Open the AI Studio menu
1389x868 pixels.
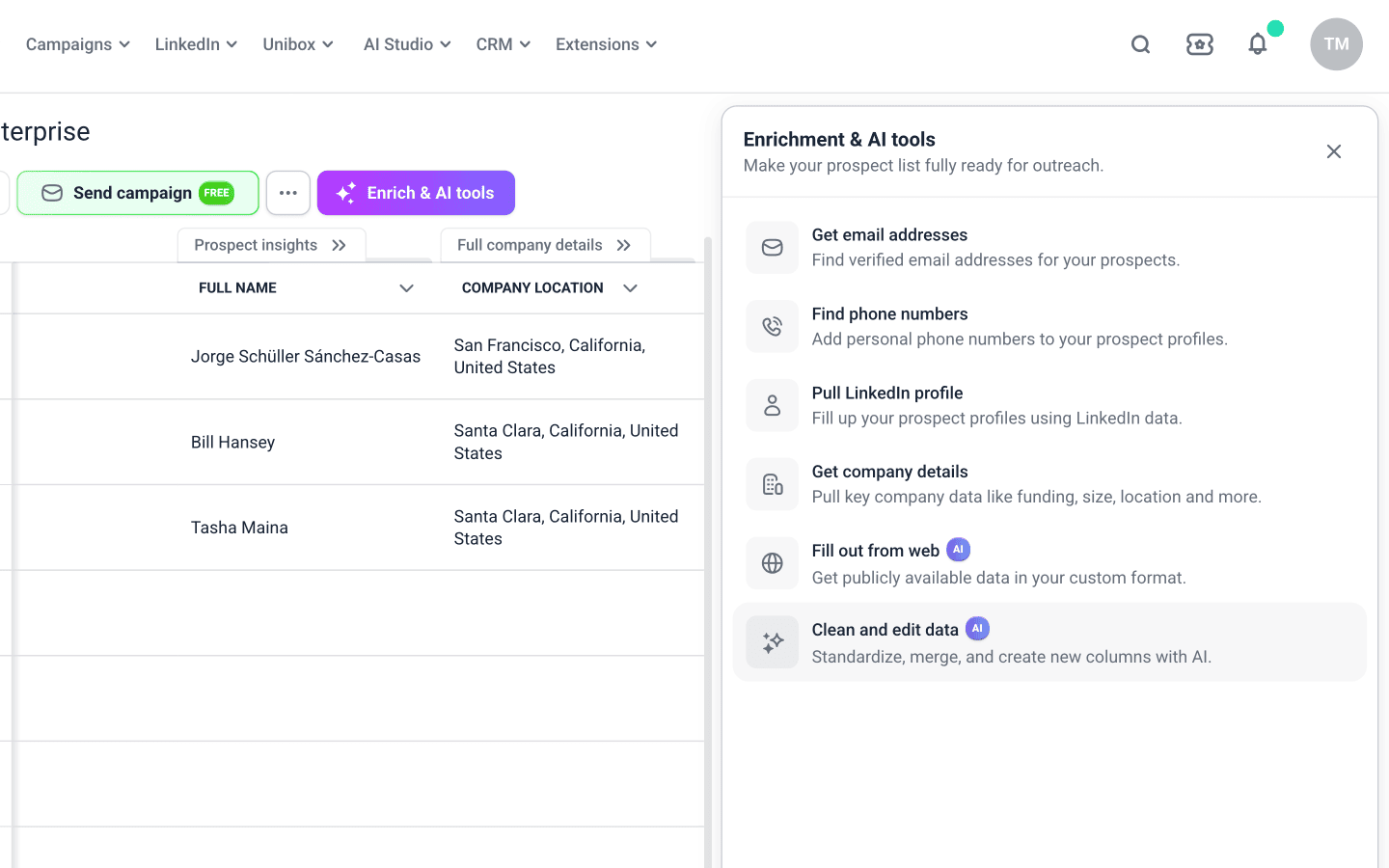407,44
